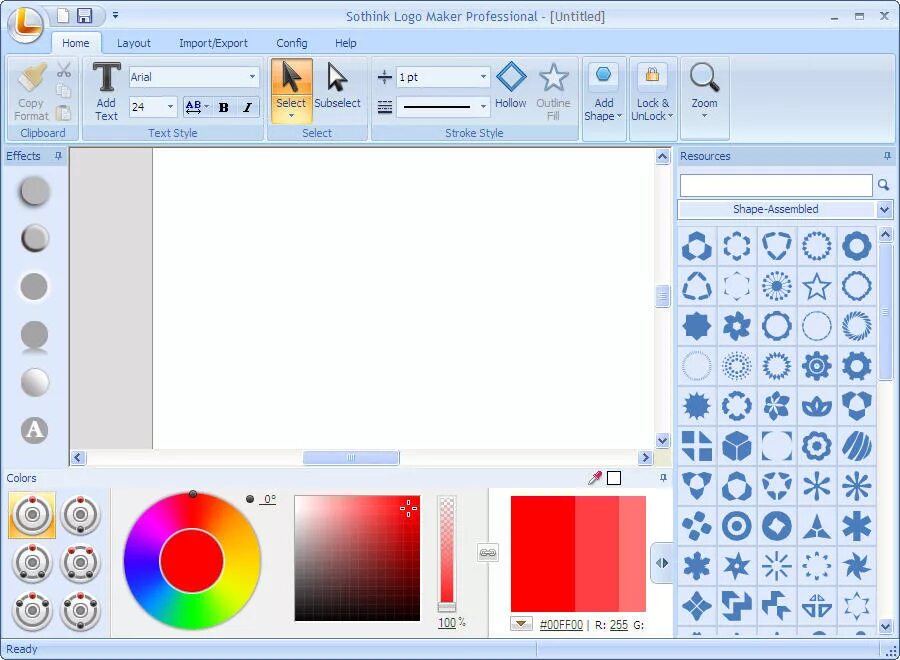Select the bottom-right color scheme wheel

pos(80,611)
